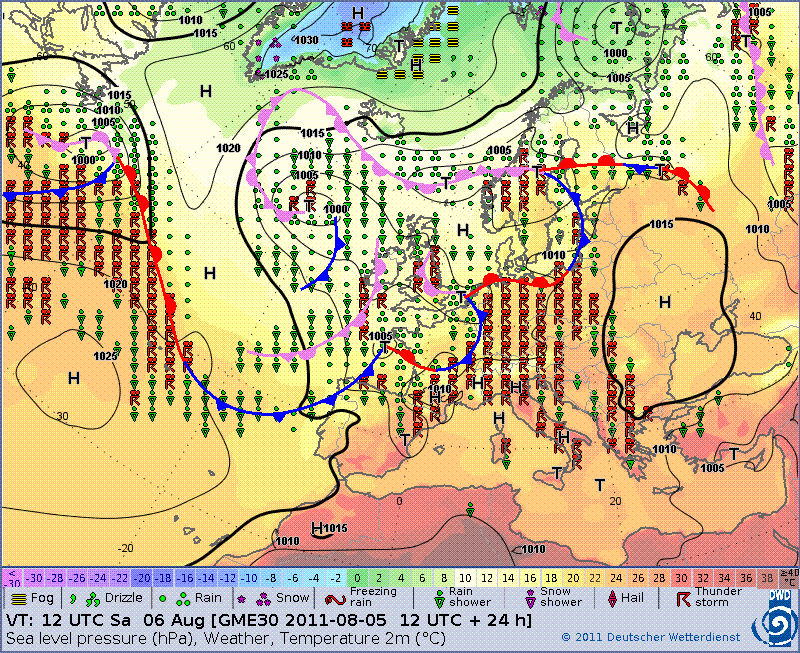The width and height of the screenshot is (800, 653).
Task: Click the Snow shower legend symbol
Action: point(531,598)
